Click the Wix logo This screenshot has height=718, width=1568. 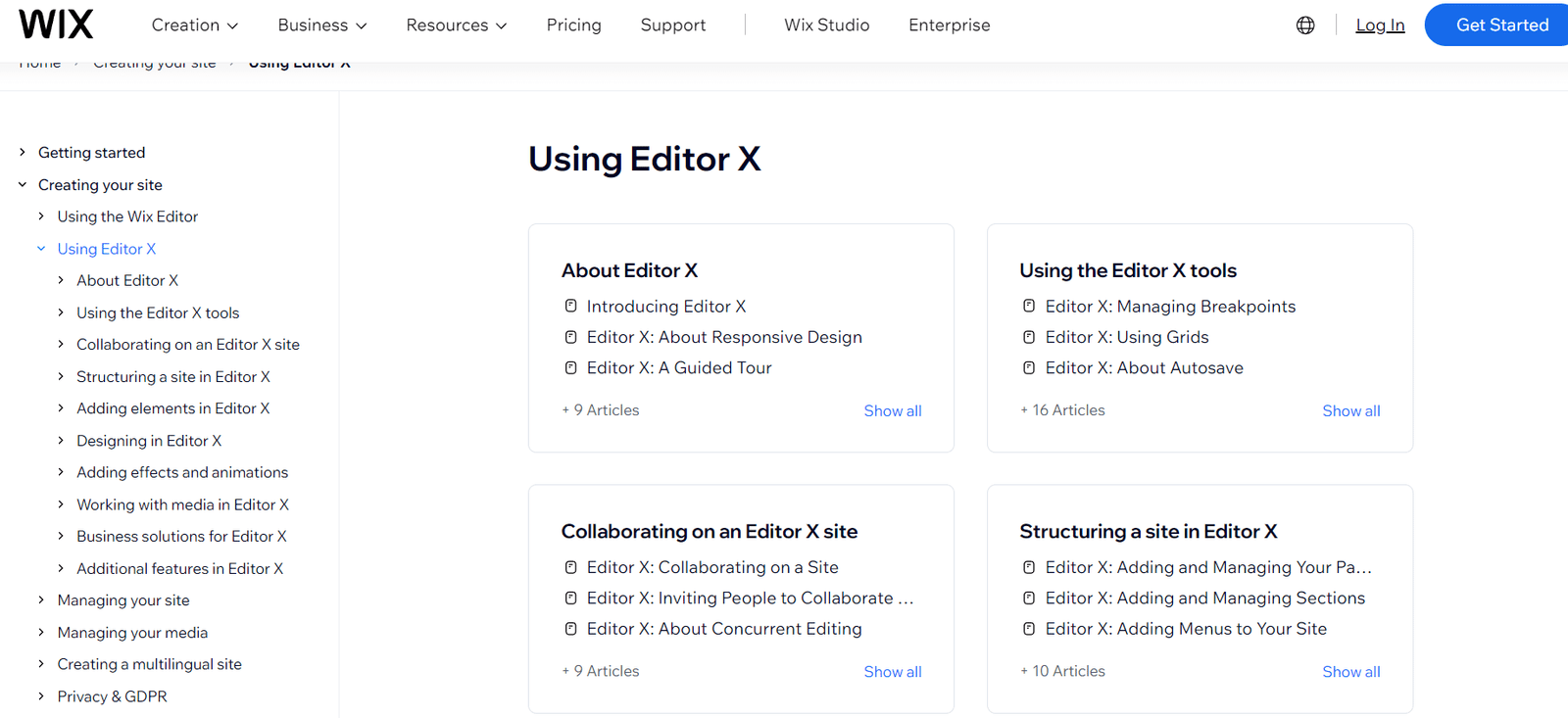[56, 24]
